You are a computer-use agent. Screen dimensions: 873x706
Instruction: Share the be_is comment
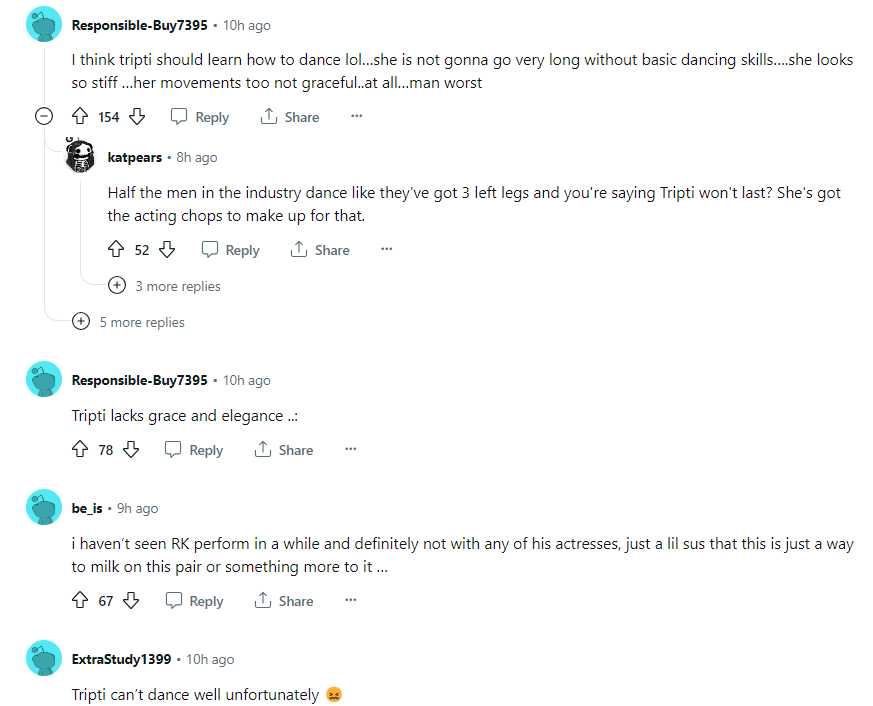284,601
